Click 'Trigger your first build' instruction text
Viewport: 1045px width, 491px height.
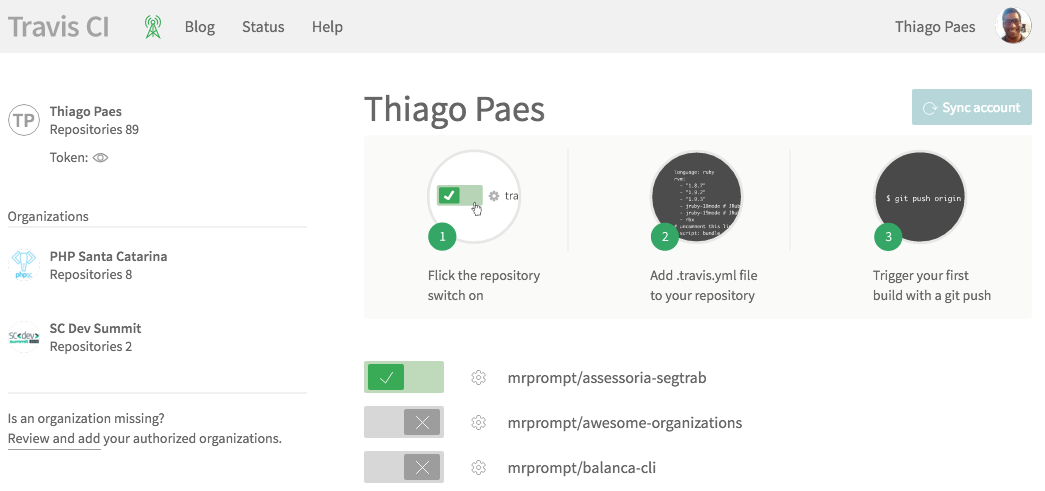[x=932, y=285]
